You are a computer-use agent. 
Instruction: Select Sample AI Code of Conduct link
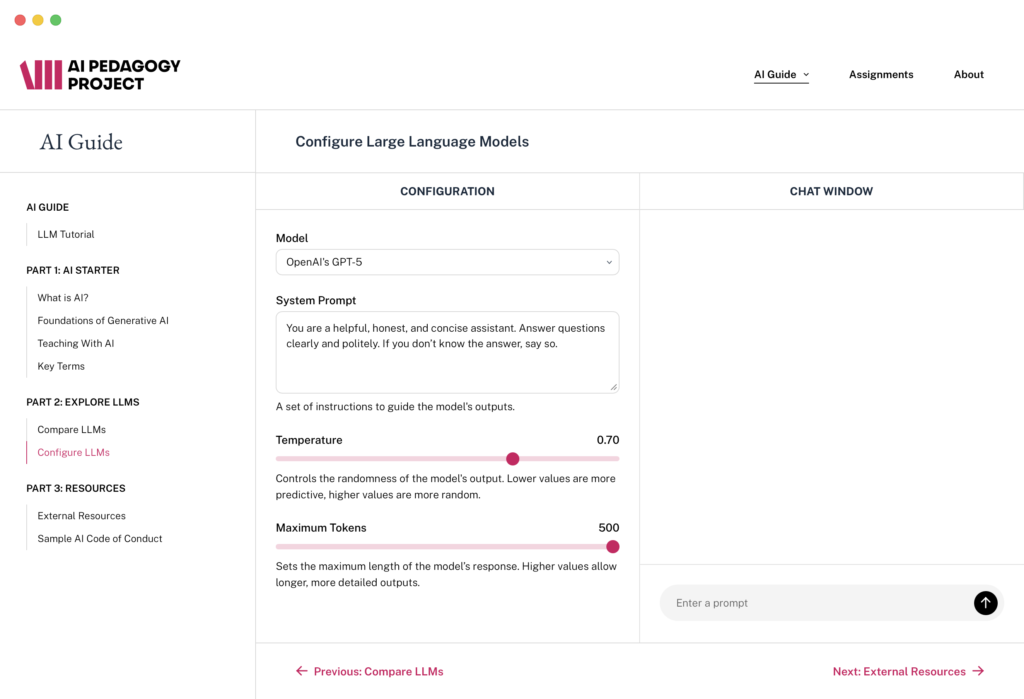[x=100, y=539]
